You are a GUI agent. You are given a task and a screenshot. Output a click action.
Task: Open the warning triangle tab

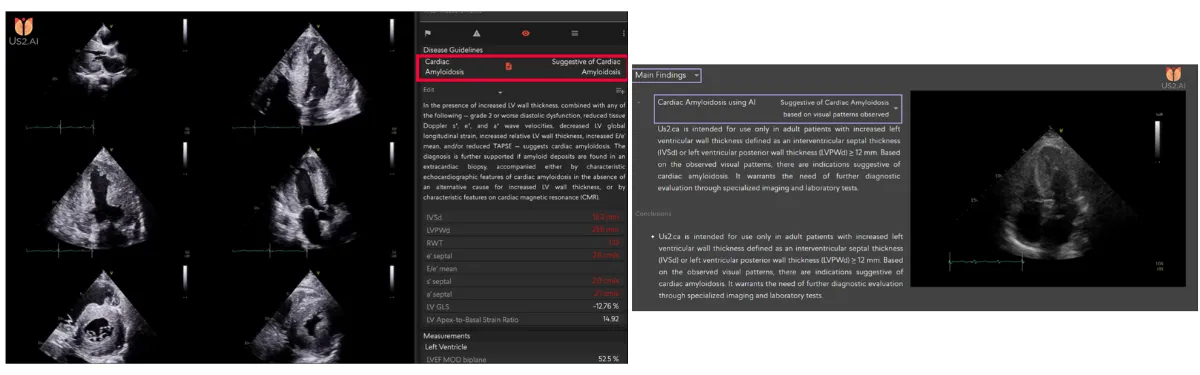tap(476, 34)
